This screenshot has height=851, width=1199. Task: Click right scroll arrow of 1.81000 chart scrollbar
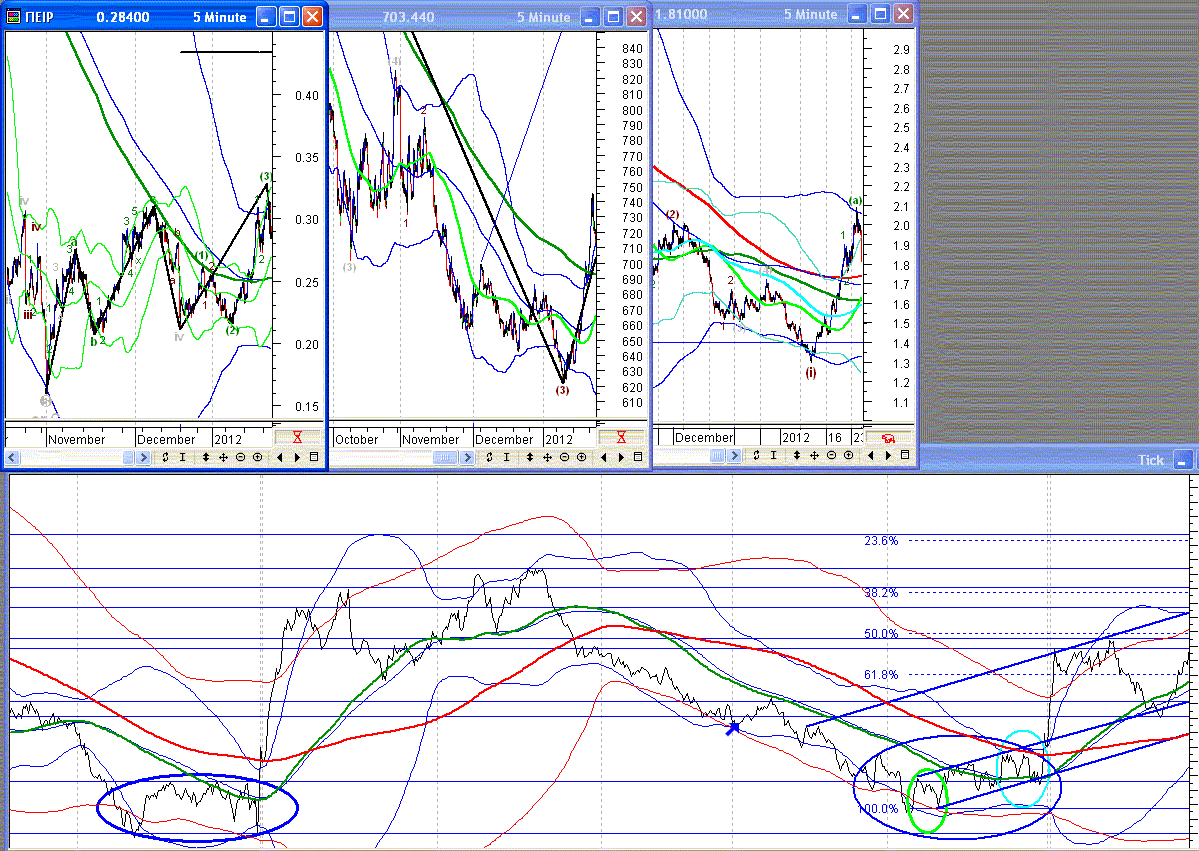coord(733,455)
